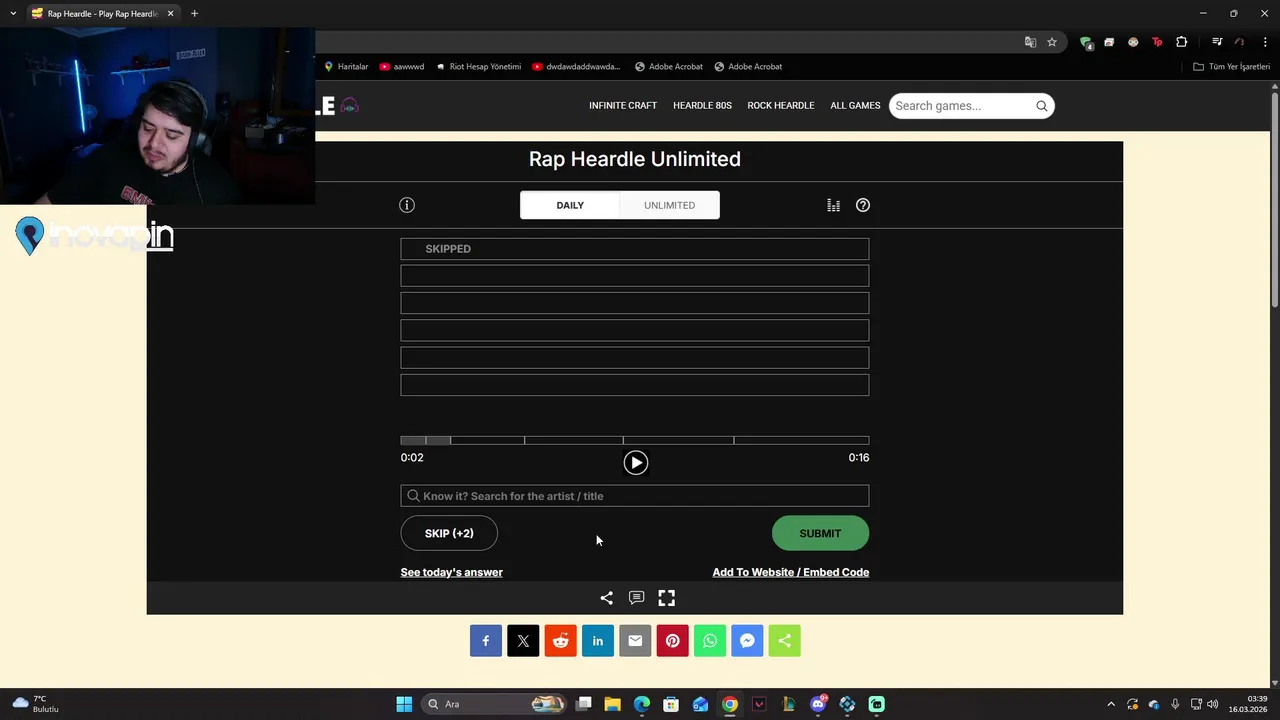Open All Games from the nav
1280x720 pixels.
855,106
